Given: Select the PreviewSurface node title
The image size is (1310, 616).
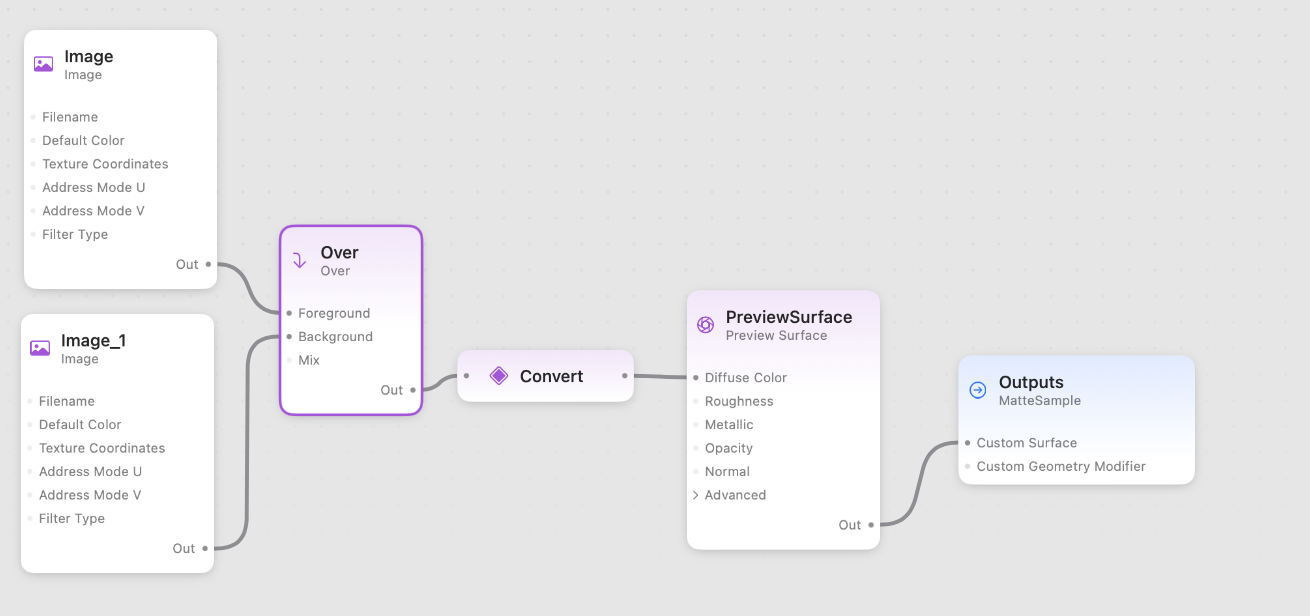Looking at the screenshot, I should [x=789, y=317].
